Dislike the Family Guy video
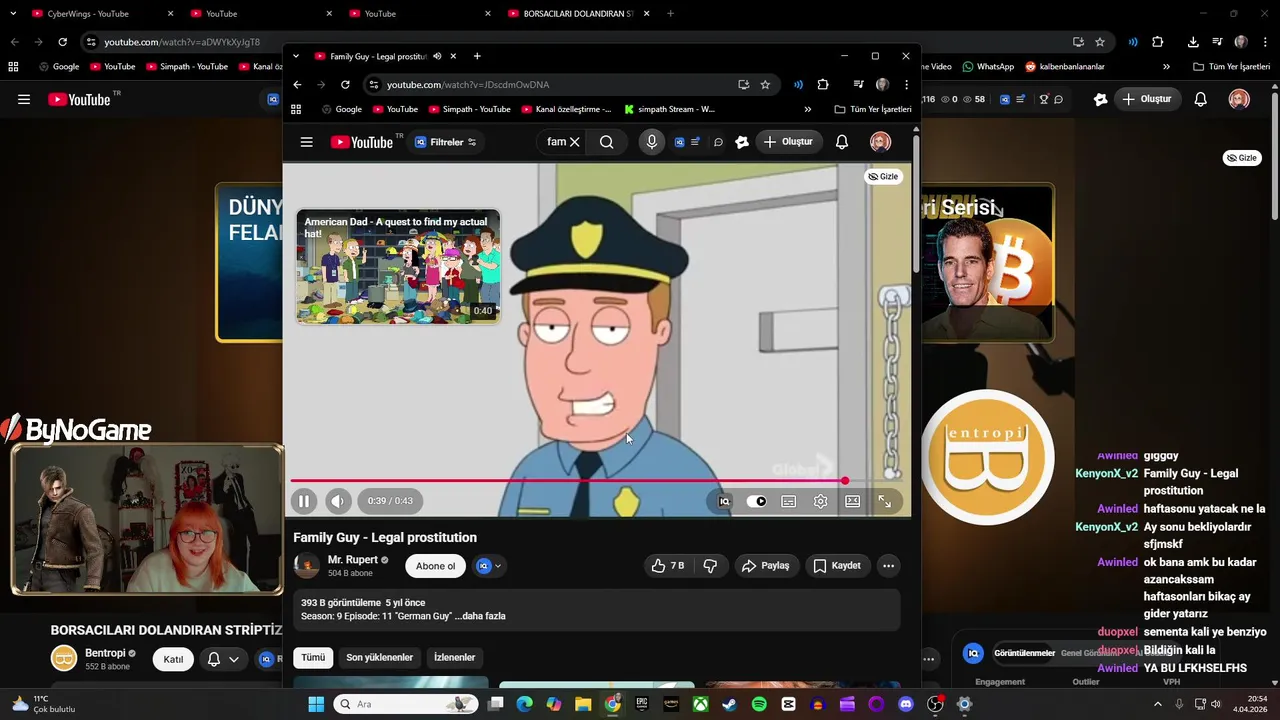1280x720 pixels. click(x=710, y=566)
